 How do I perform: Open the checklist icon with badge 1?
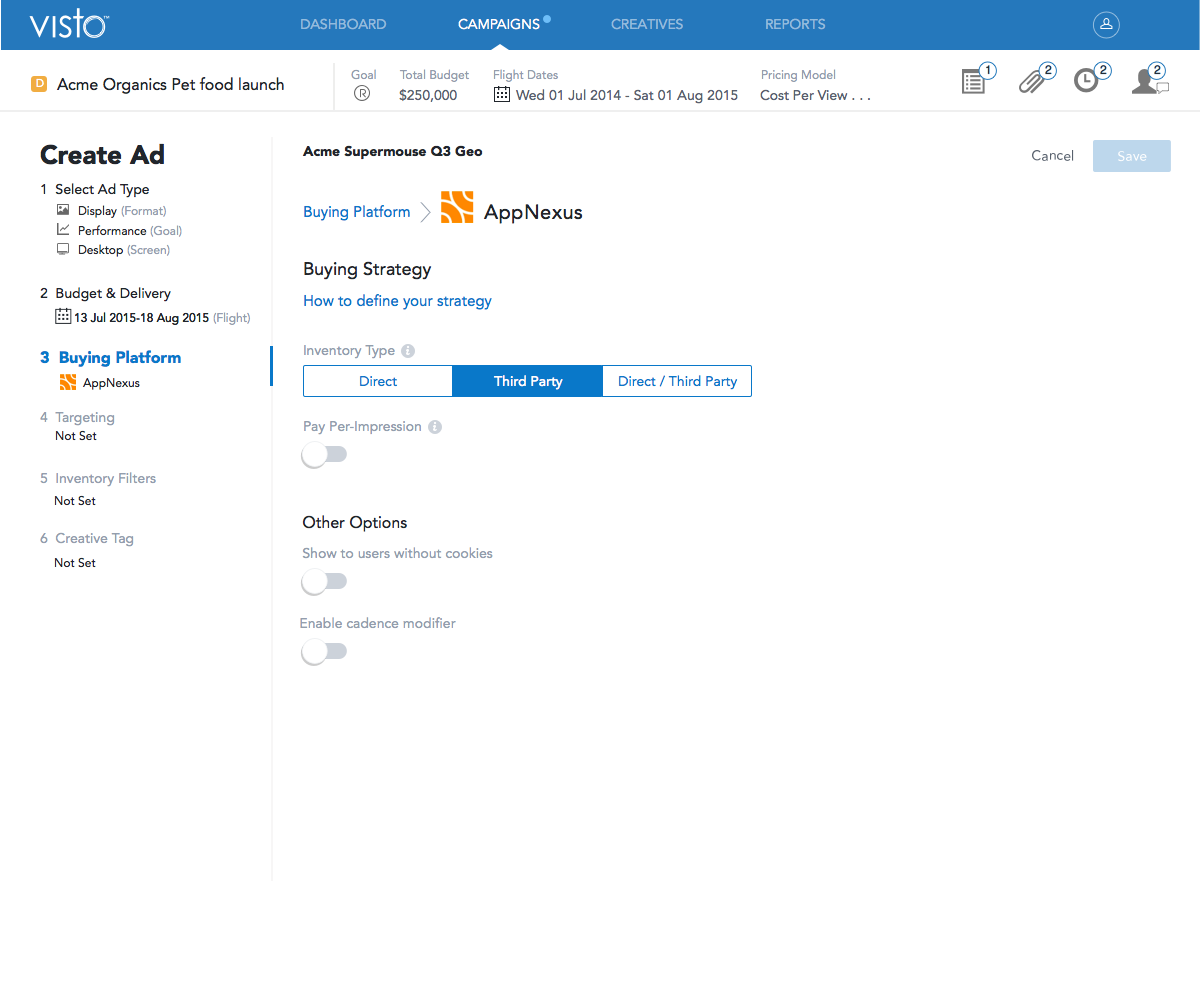click(973, 81)
